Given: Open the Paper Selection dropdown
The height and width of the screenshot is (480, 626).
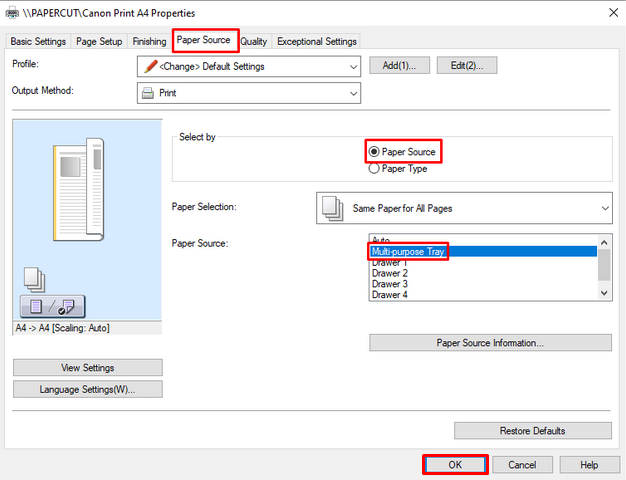Looking at the screenshot, I should click(x=464, y=208).
